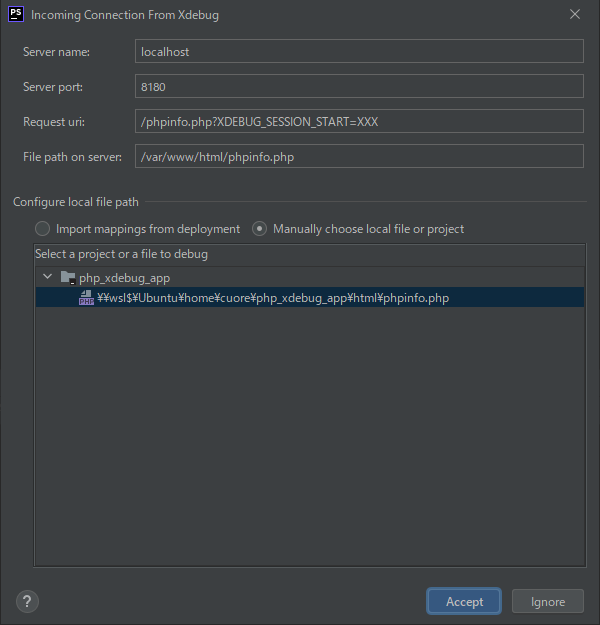Click the php_xdebug_app project folder icon

point(67,277)
